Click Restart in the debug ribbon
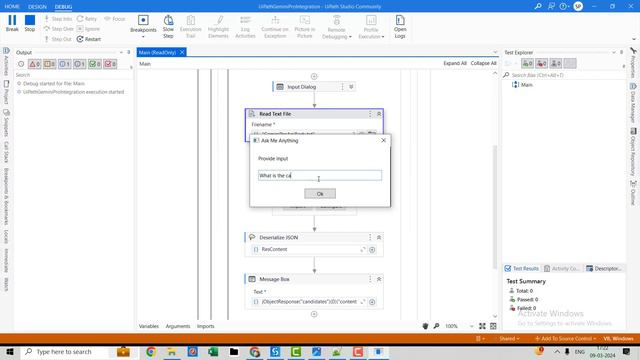The width and height of the screenshot is (640, 360). coord(89,39)
